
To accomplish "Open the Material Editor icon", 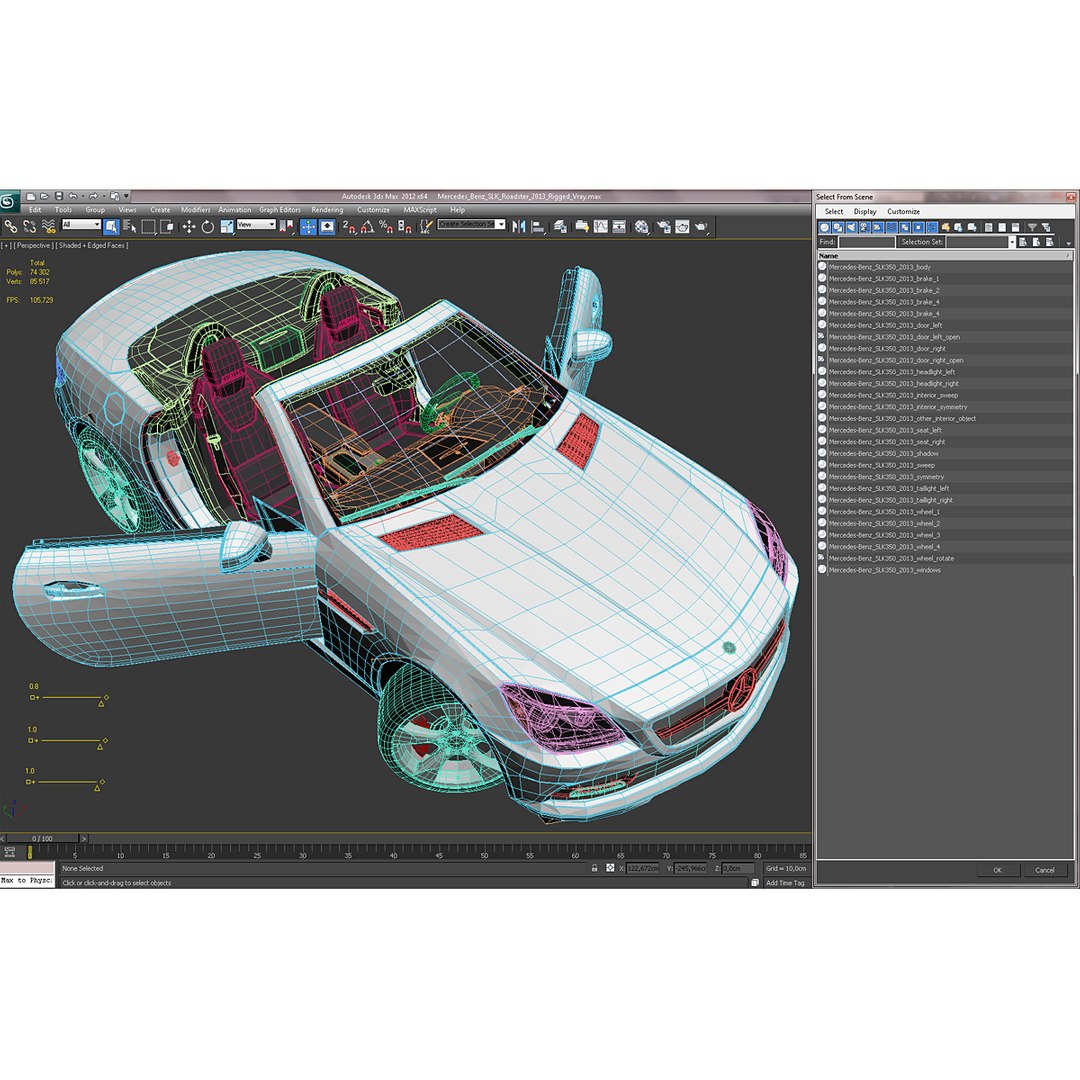I will 641,226.
